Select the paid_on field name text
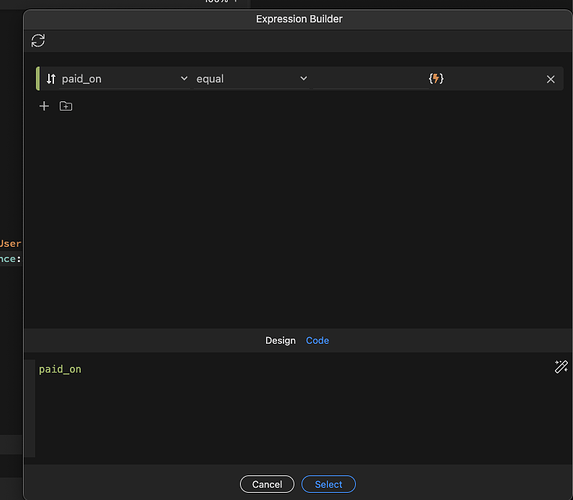The height and width of the screenshot is (500, 573). tap(81, 79)
